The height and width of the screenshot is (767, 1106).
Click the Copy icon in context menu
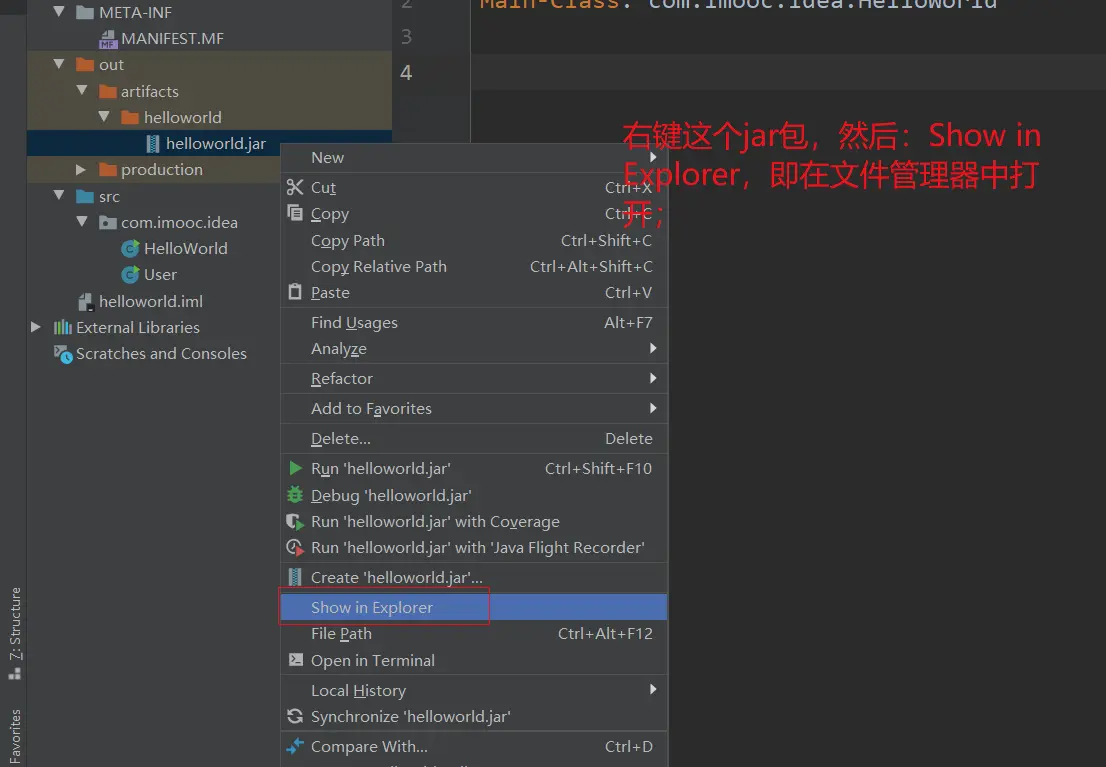point(295,213)
